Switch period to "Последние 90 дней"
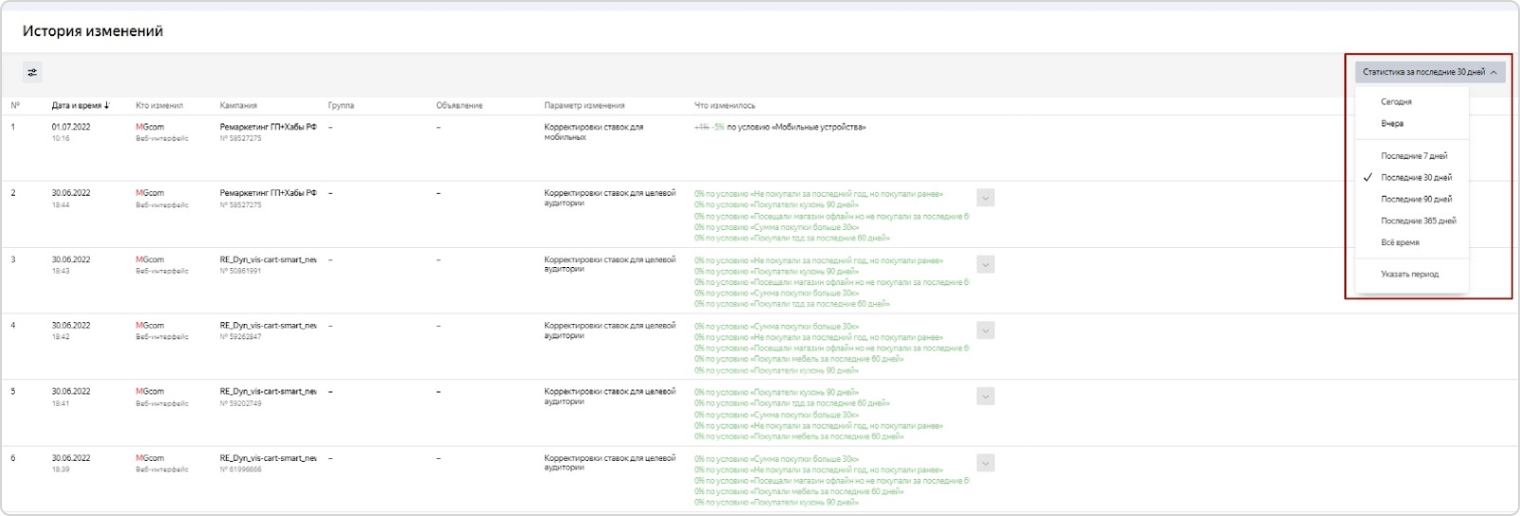 (1416, 199)
